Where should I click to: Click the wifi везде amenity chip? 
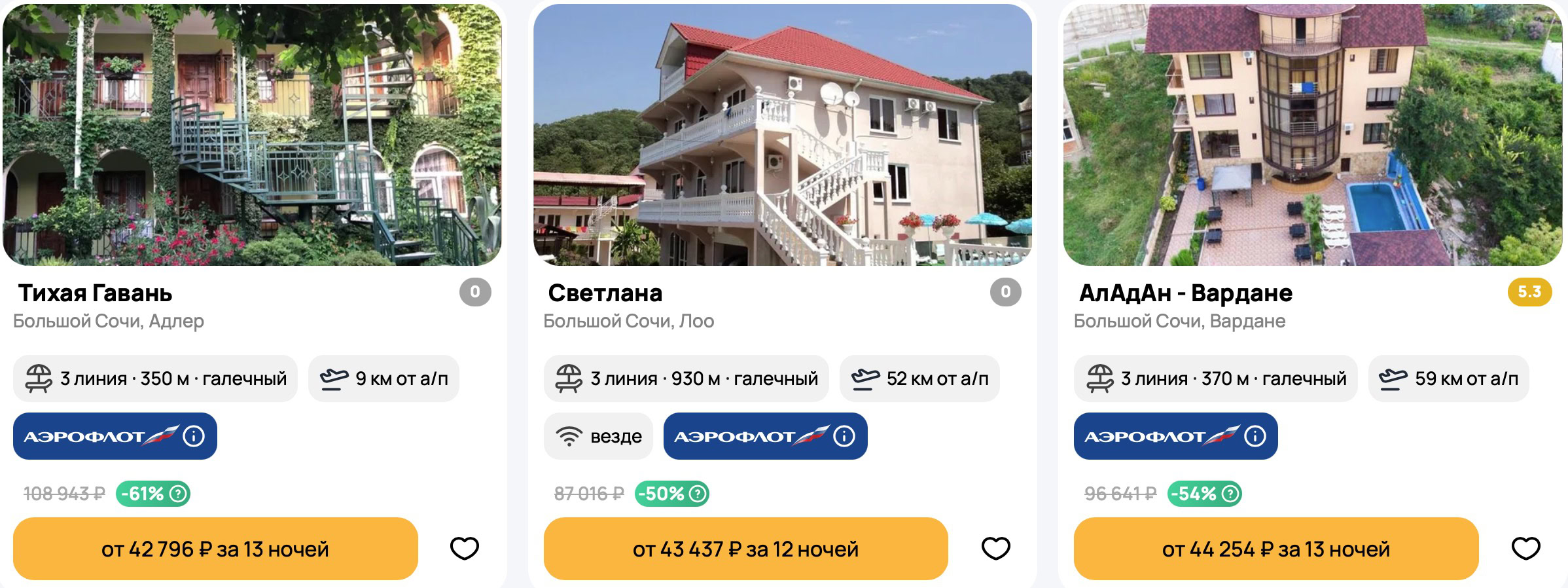coord(598,436)
